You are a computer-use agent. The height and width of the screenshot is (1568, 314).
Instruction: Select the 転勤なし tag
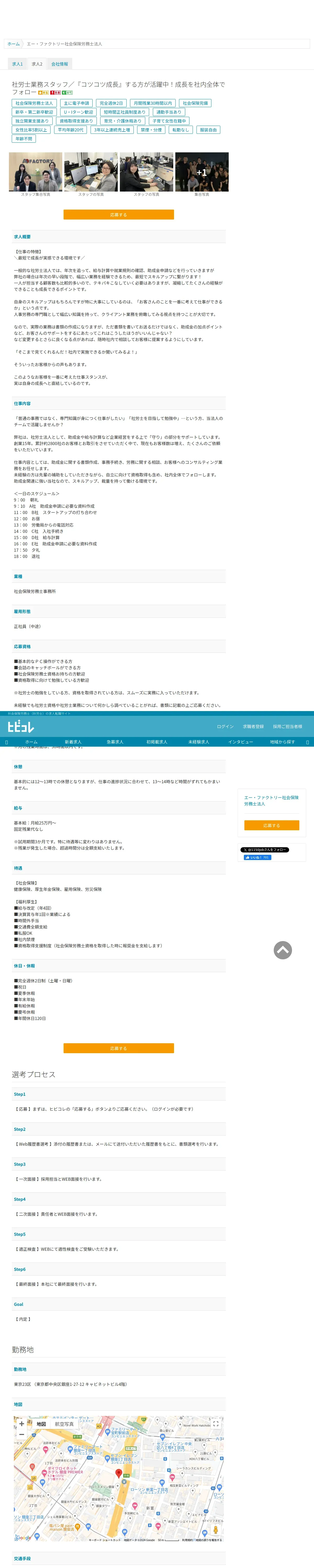coord(181,130)
